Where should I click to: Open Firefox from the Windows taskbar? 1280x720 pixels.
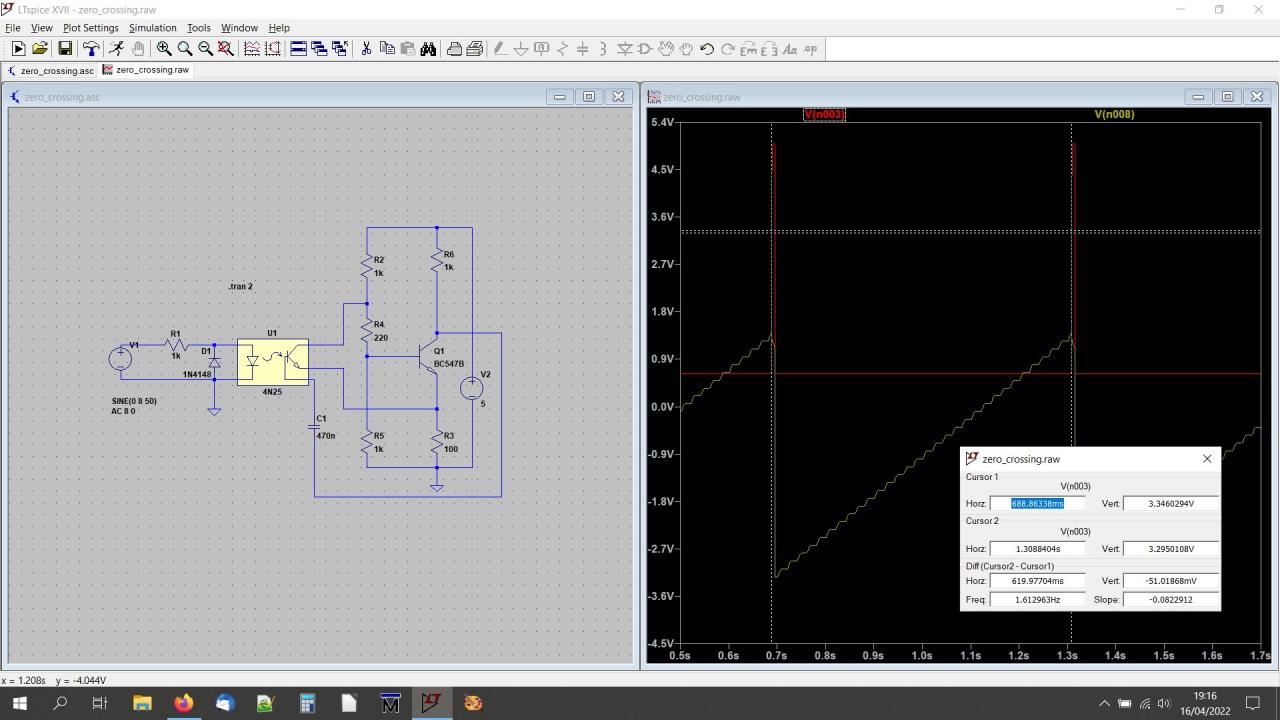click(x=183, y=703)
